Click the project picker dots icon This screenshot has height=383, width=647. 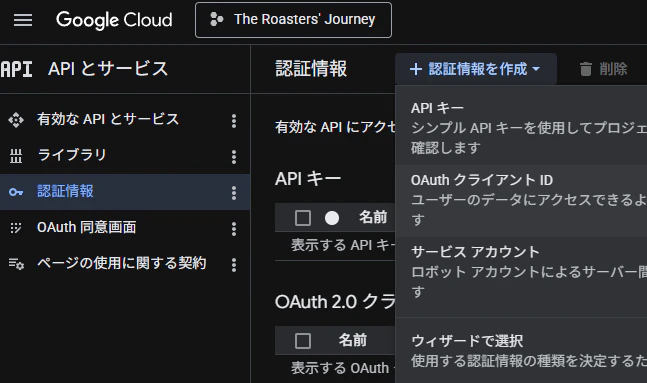click(216, 19)
